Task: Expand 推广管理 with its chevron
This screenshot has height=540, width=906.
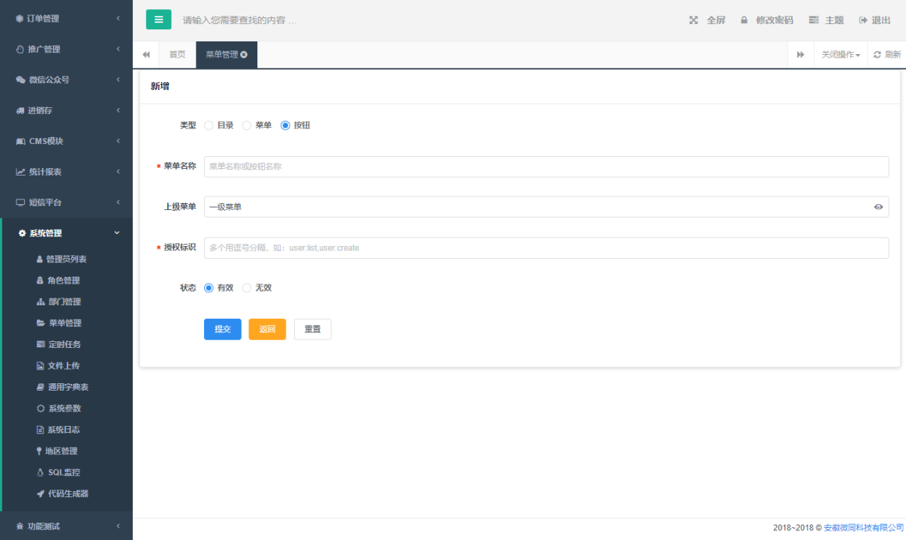Action: pos(118,49)
